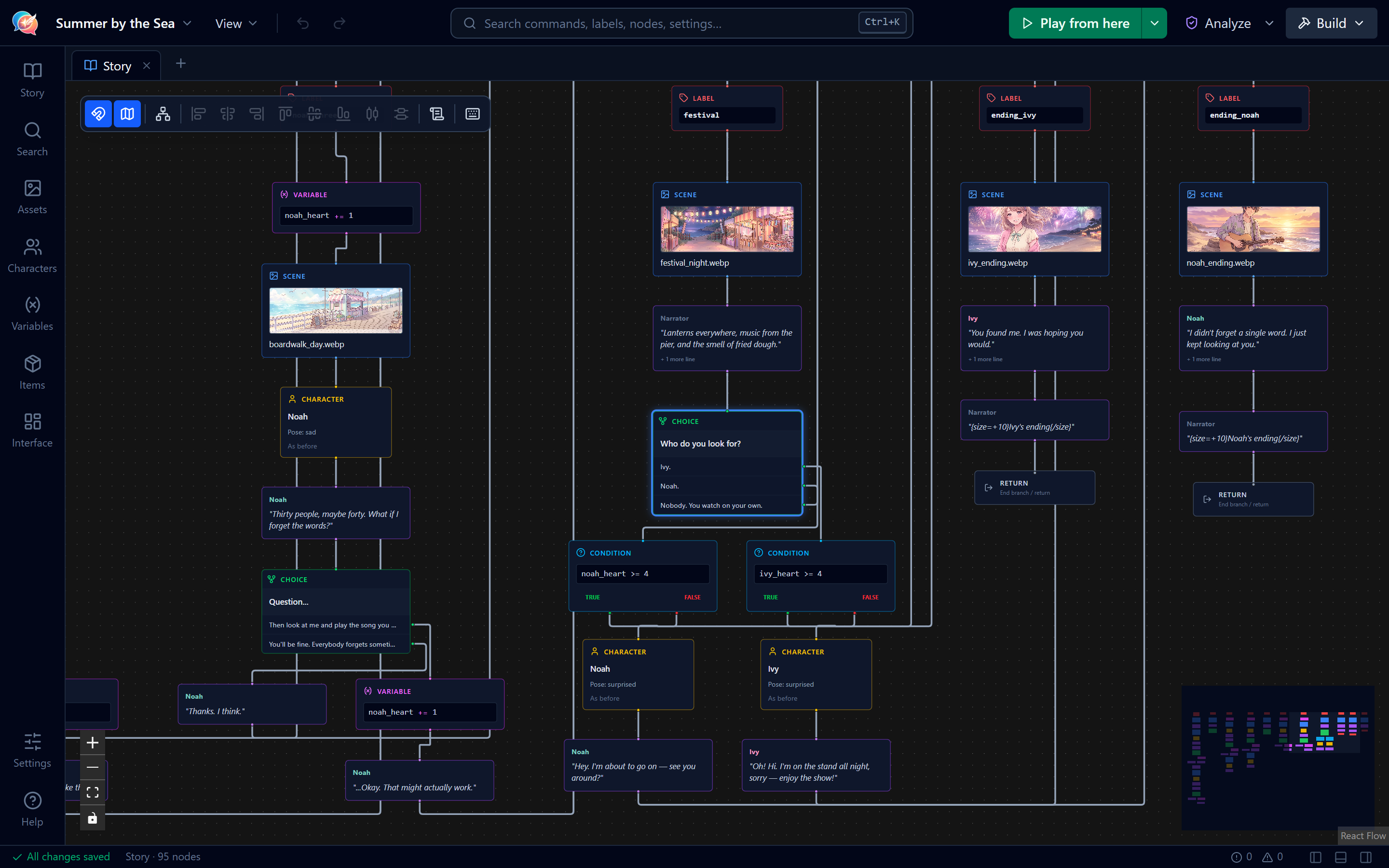Viewport: 1389px width, 868px height.
Task: Open the script scroll view icon
Action: [x=437, y=114]
